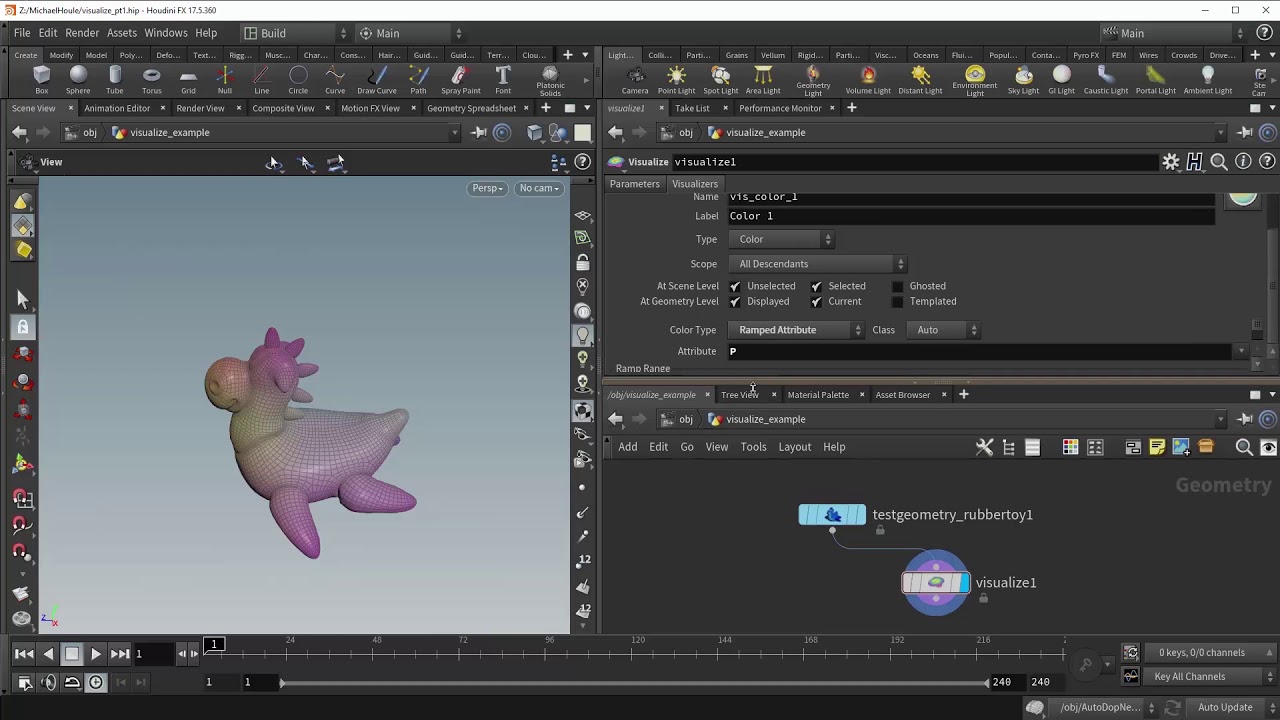This screenshot has height=720, width=1280.
Task: Expand the Scope All Descendants dropdown
Action: 820,264
